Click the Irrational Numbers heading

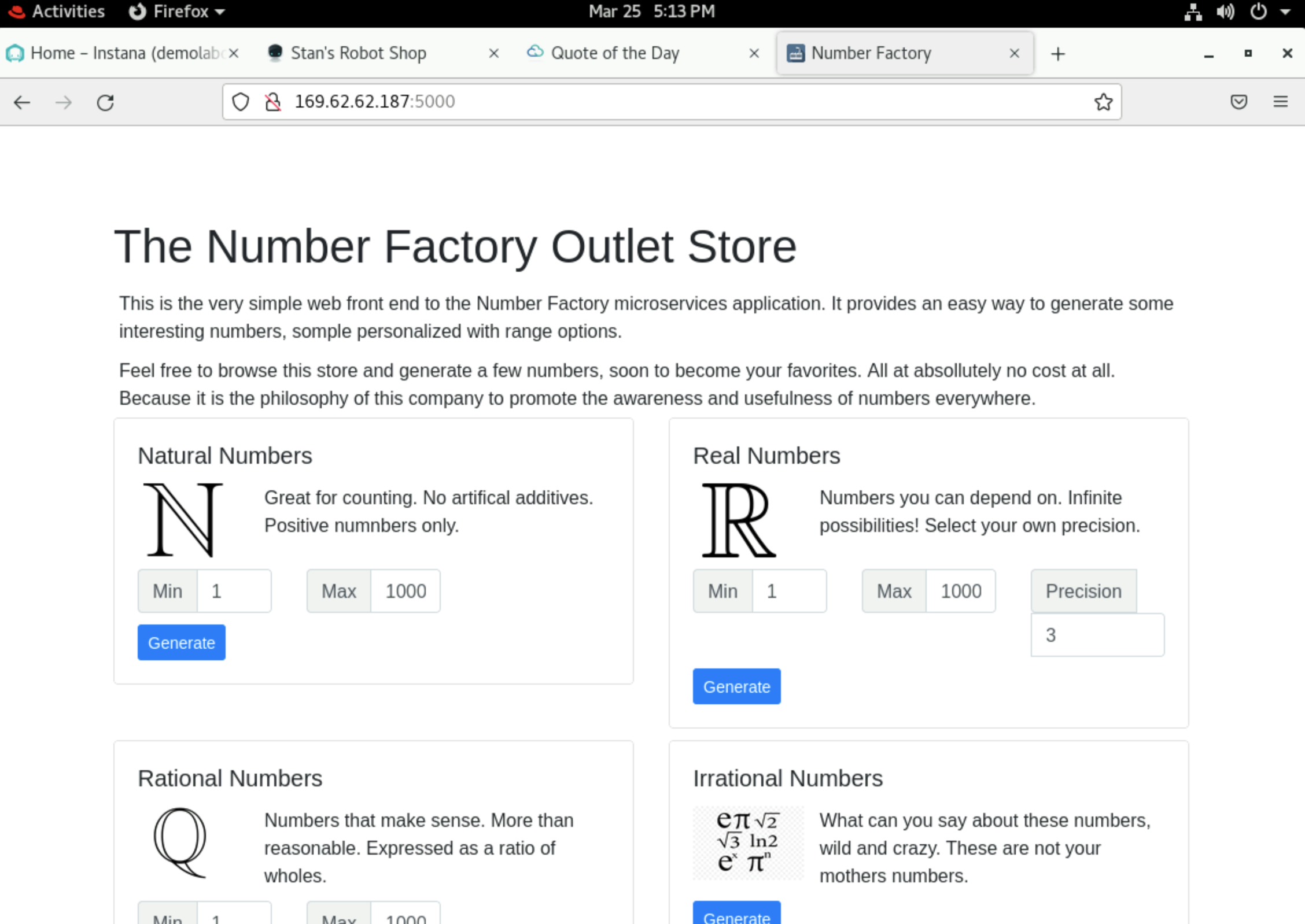click(788, 778)
